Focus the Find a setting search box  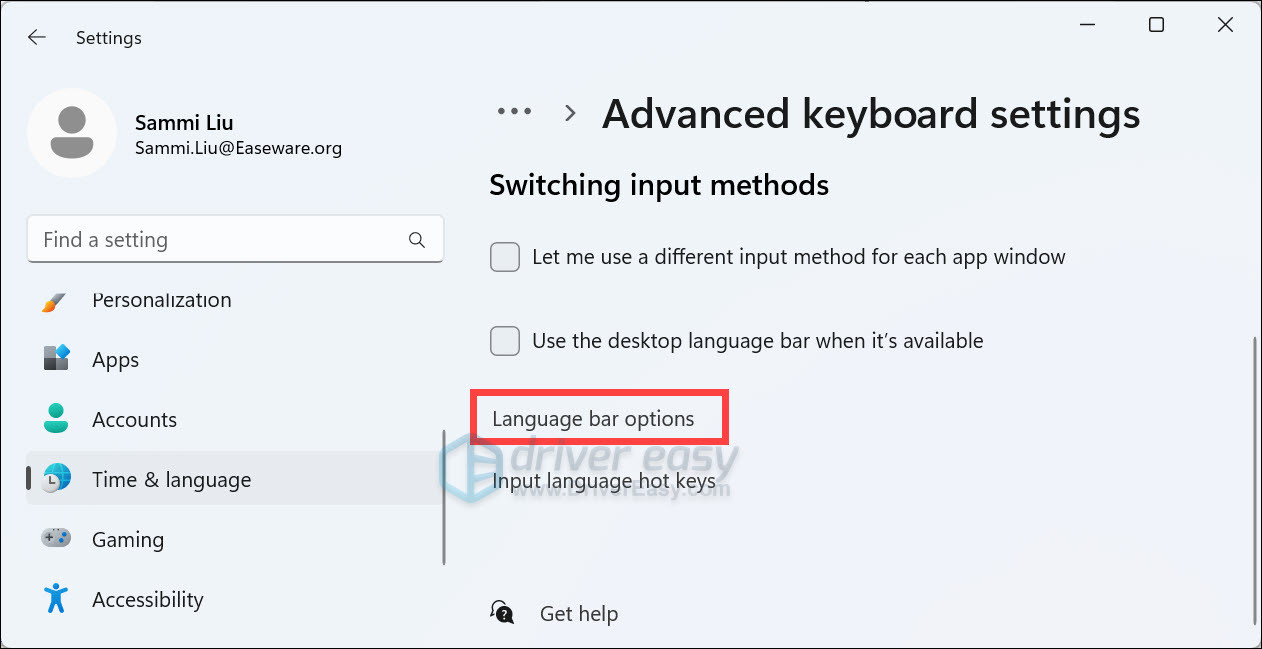click(x=220, y=240)
